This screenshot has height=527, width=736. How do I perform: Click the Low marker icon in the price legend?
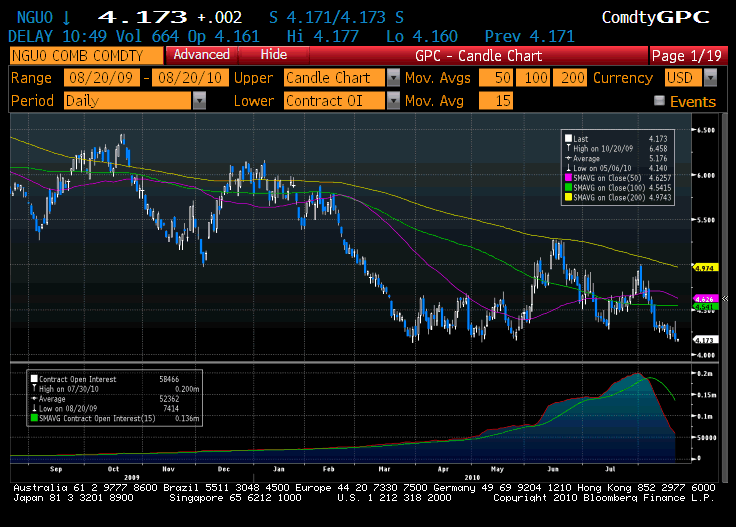point(568,167)
